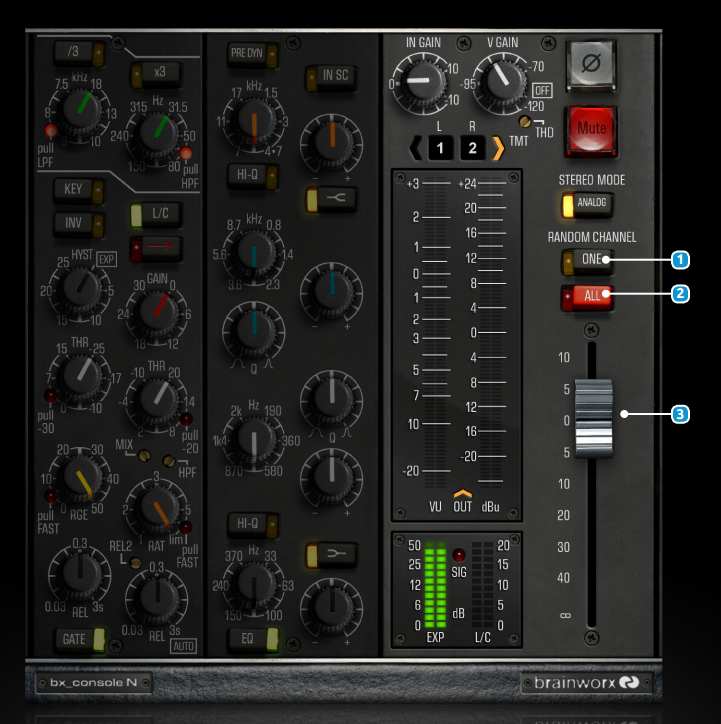Click the REL2 trim screw
The height and width of the screenshot is (724, 721).
click(136, 563)
